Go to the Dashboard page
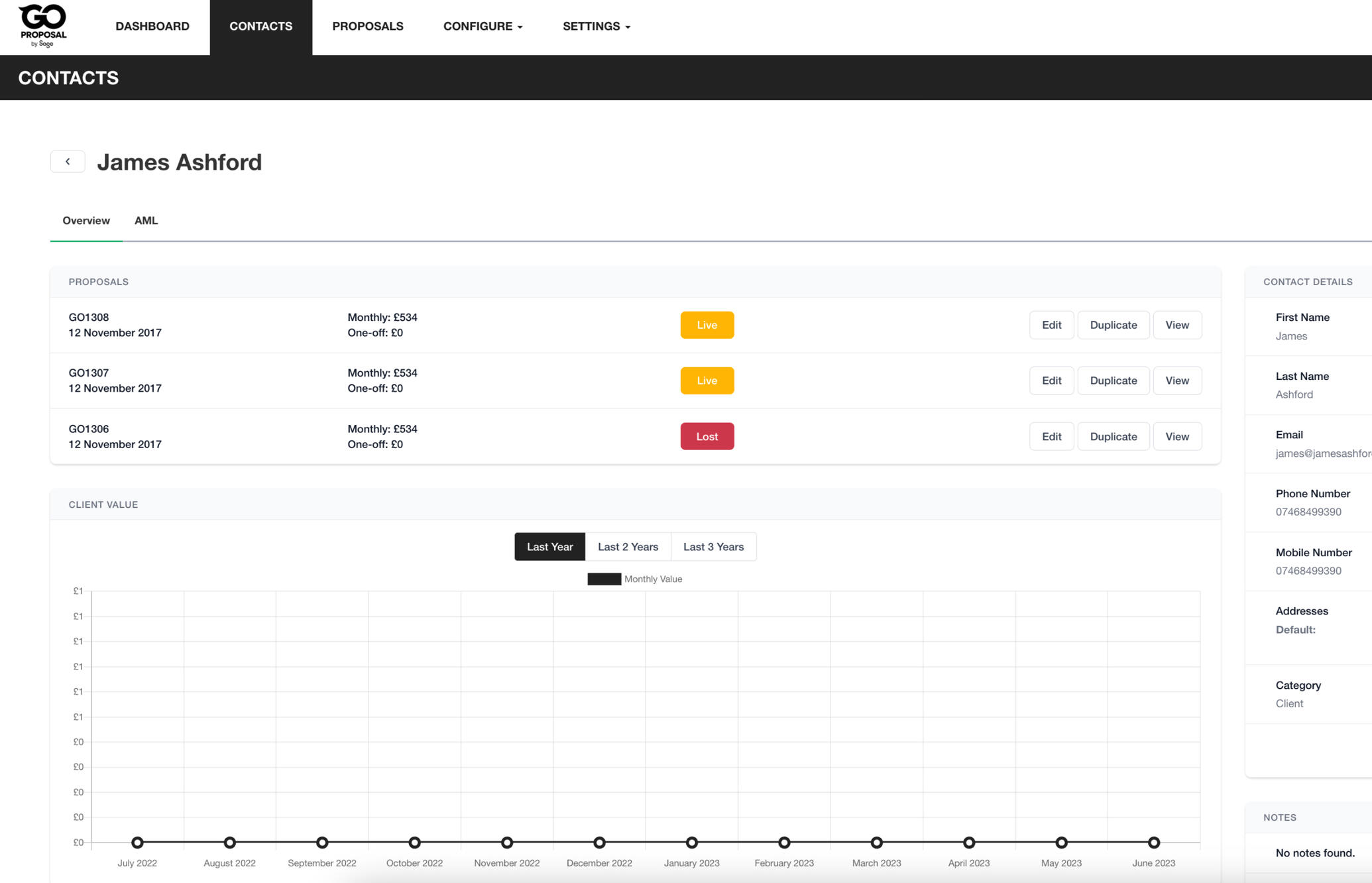This screenshot has width=1372, height=883. coord(152,27)
